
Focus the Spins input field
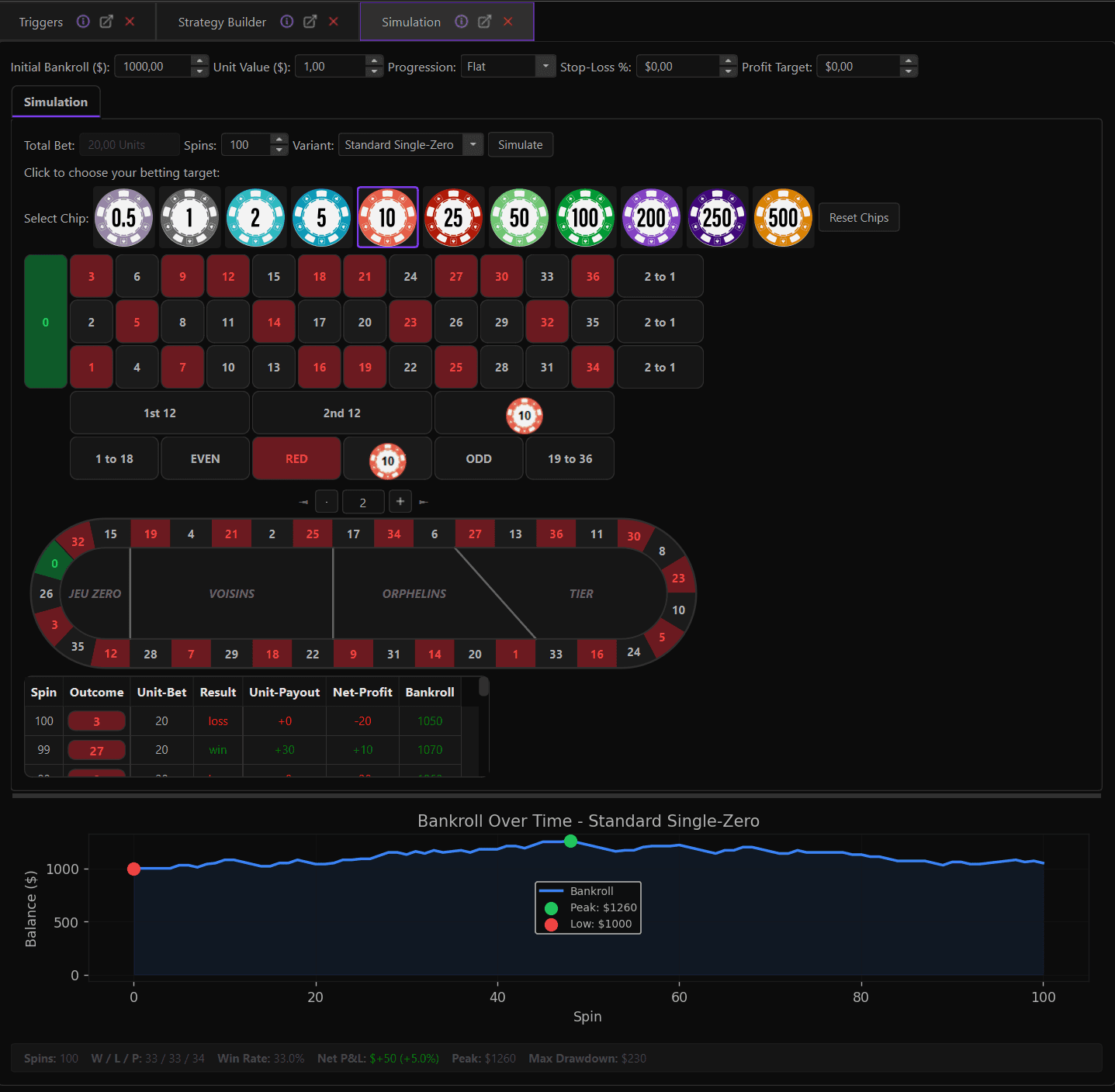pyautogui.click(x=247, y=145)
